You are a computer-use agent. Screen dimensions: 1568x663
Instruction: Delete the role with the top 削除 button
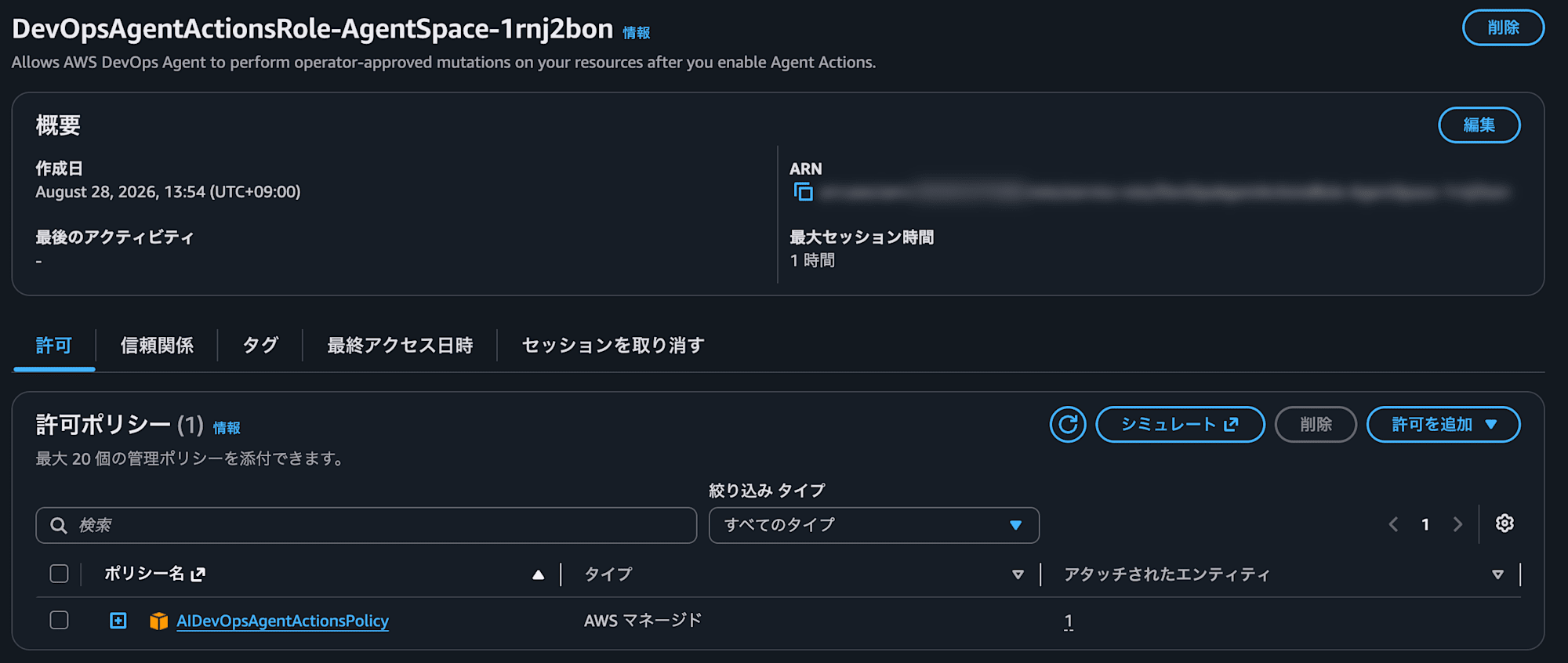[1504, 27]
